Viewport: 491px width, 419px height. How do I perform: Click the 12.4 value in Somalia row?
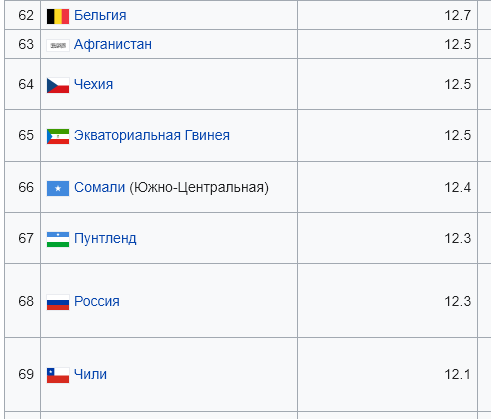[x=458, y=187]
